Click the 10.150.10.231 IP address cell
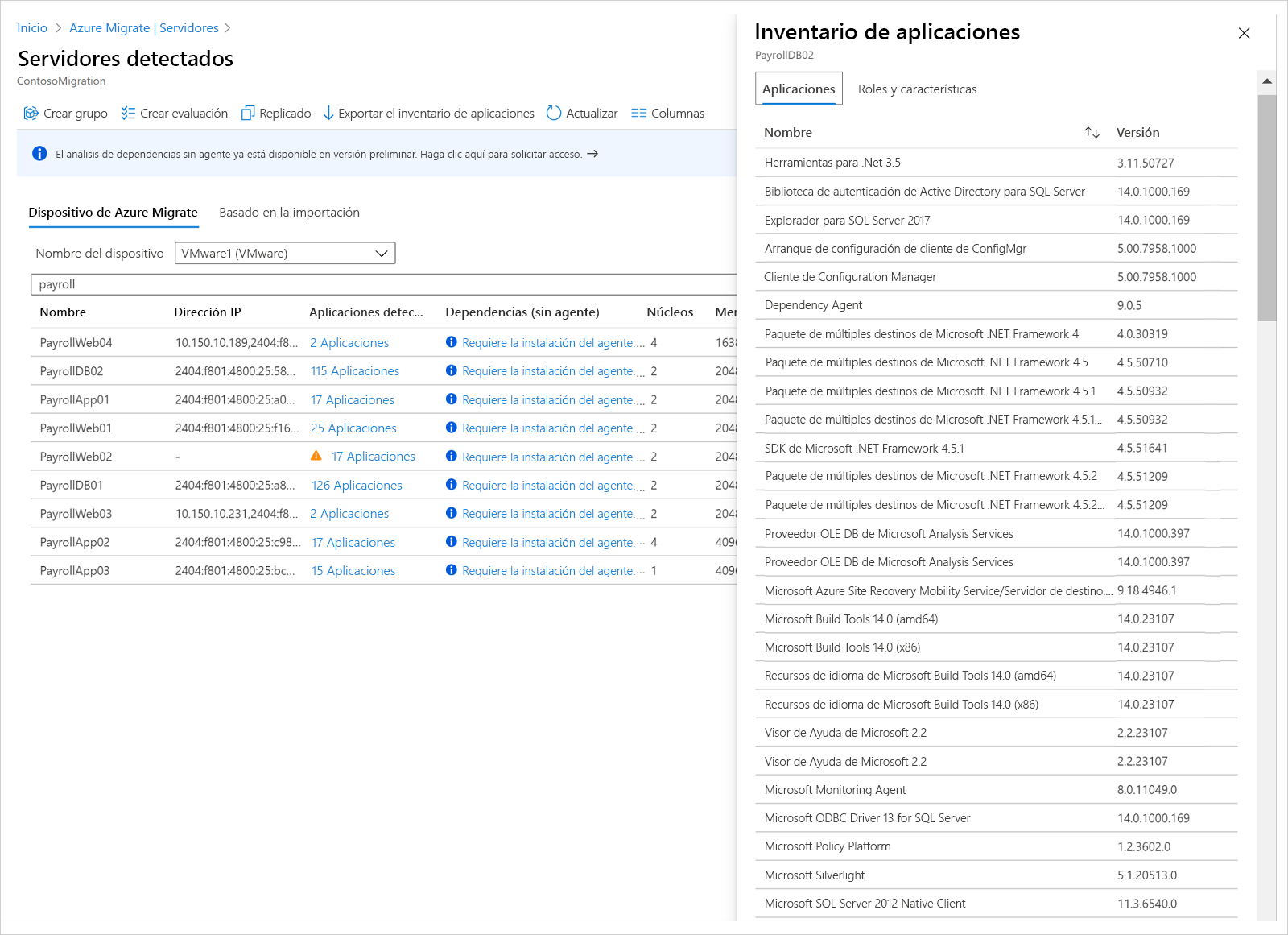1288x935 pixels. [x=237, y=514]
